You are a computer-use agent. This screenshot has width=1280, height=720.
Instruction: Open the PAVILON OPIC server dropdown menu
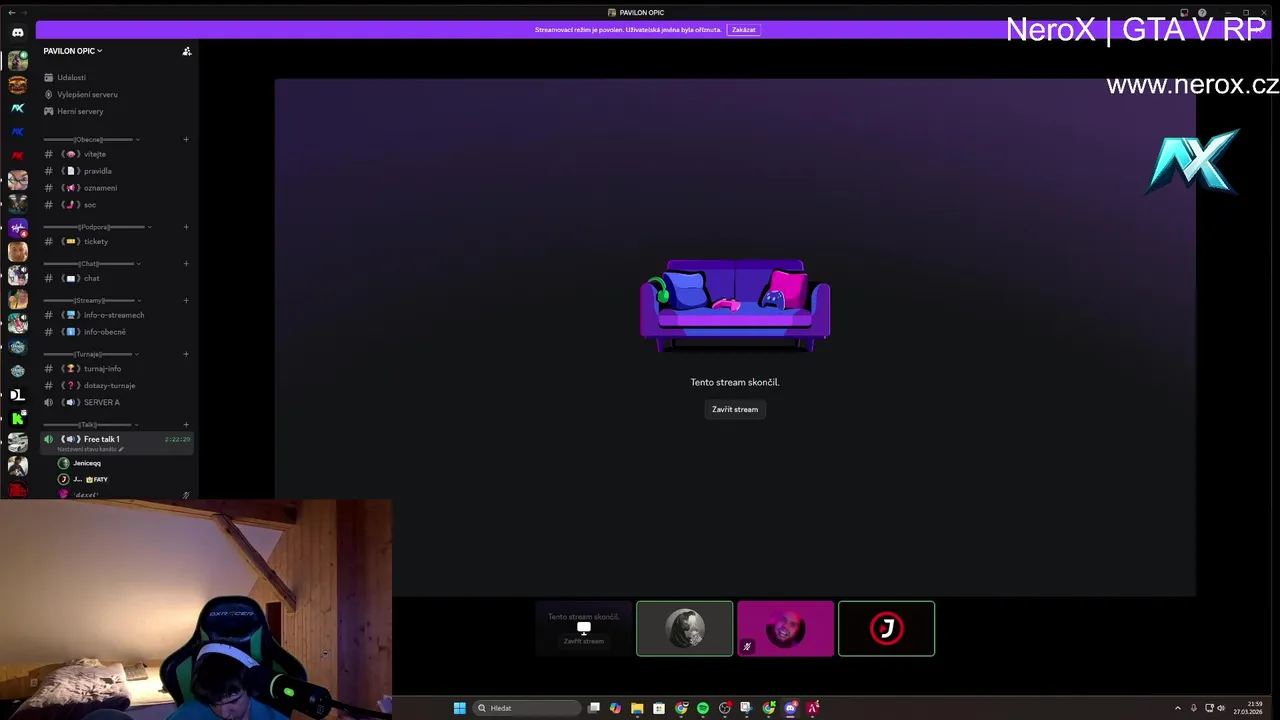73,51
